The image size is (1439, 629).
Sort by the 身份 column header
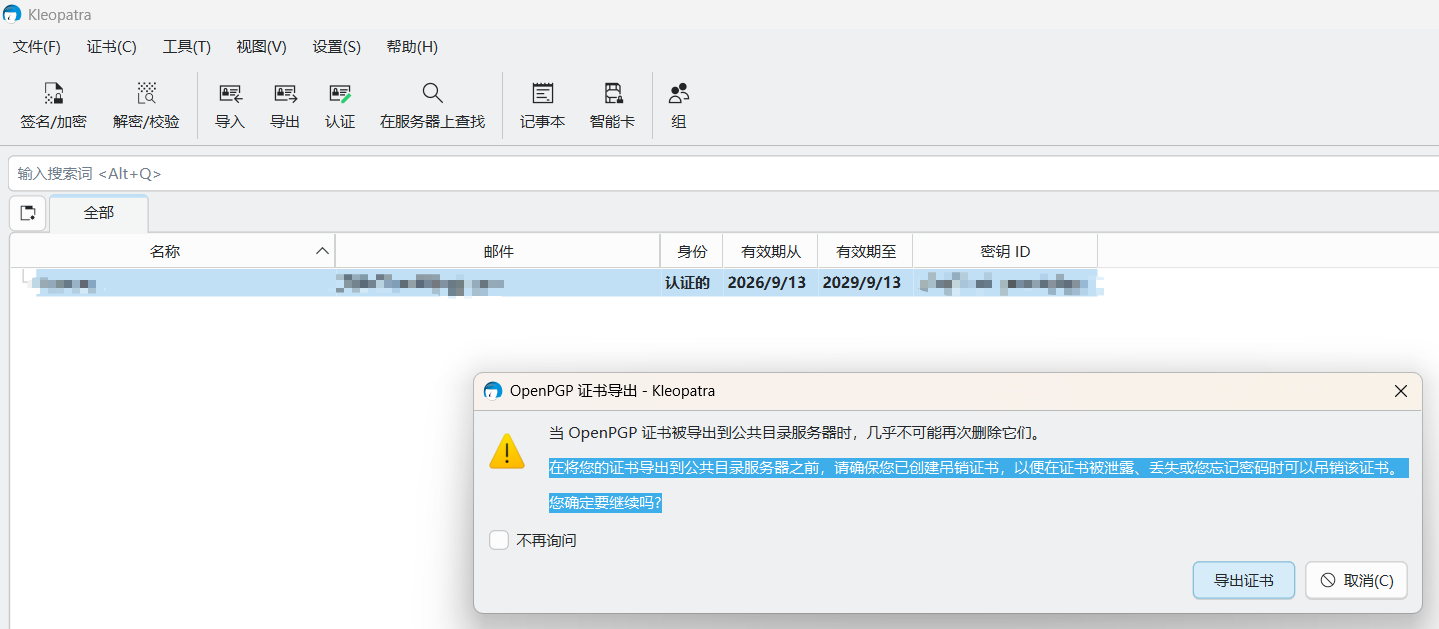point(692,251)
